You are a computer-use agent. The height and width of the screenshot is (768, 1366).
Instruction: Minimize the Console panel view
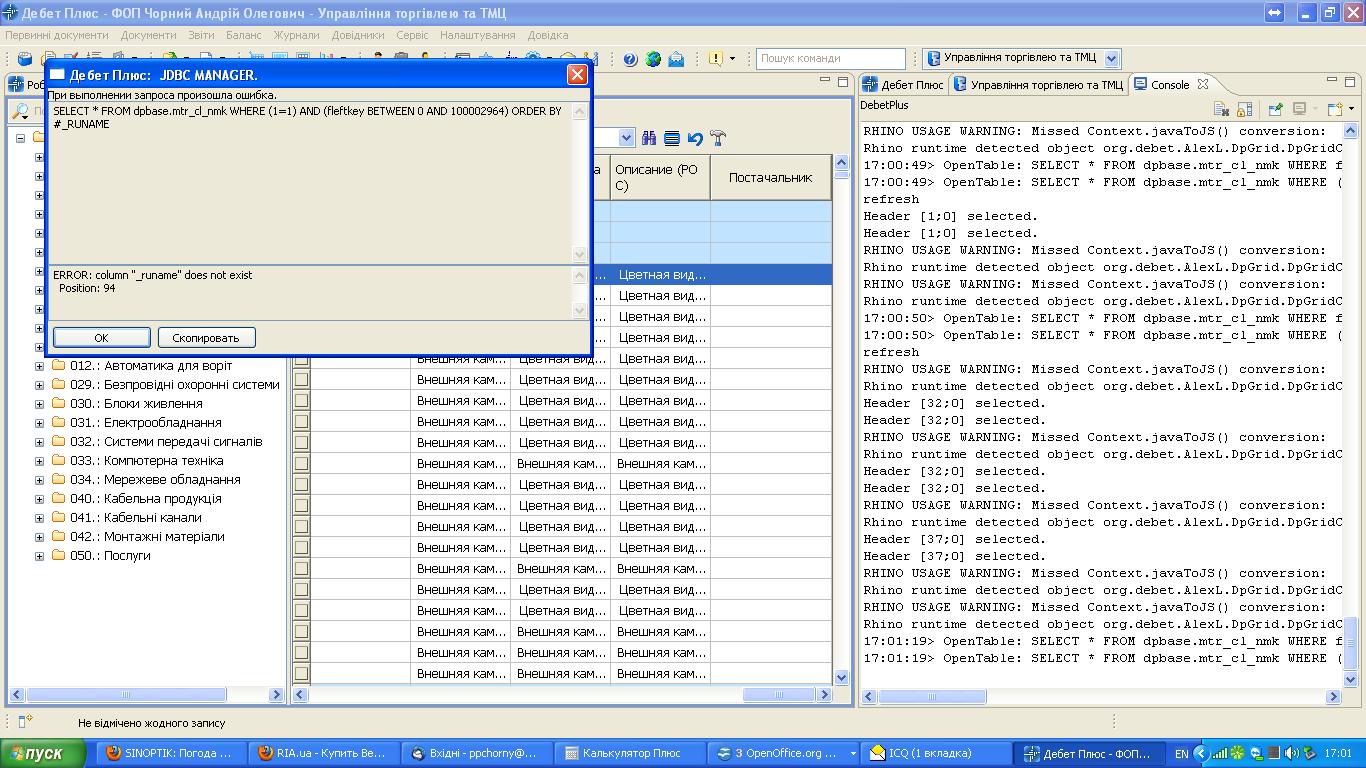pyautogui.click(x=1333, y=81)
